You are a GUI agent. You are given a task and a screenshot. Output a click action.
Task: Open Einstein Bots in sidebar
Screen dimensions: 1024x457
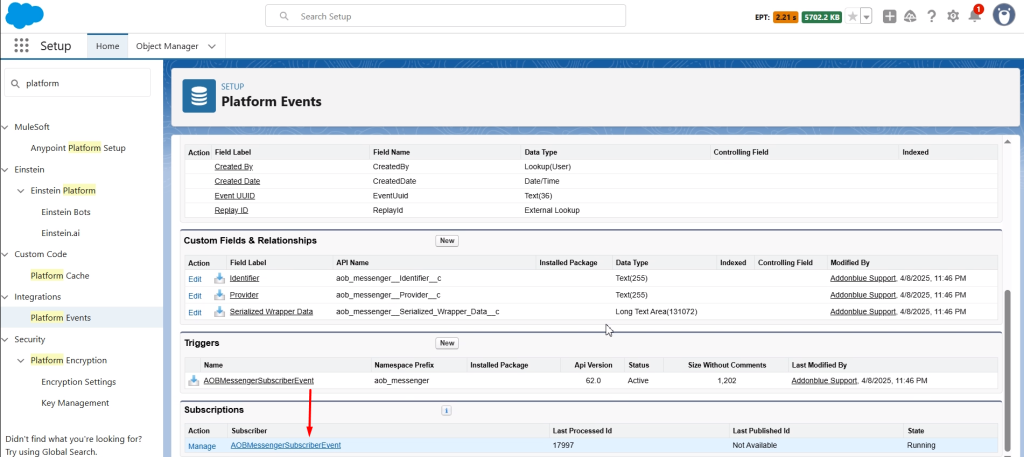coord(65,212)
